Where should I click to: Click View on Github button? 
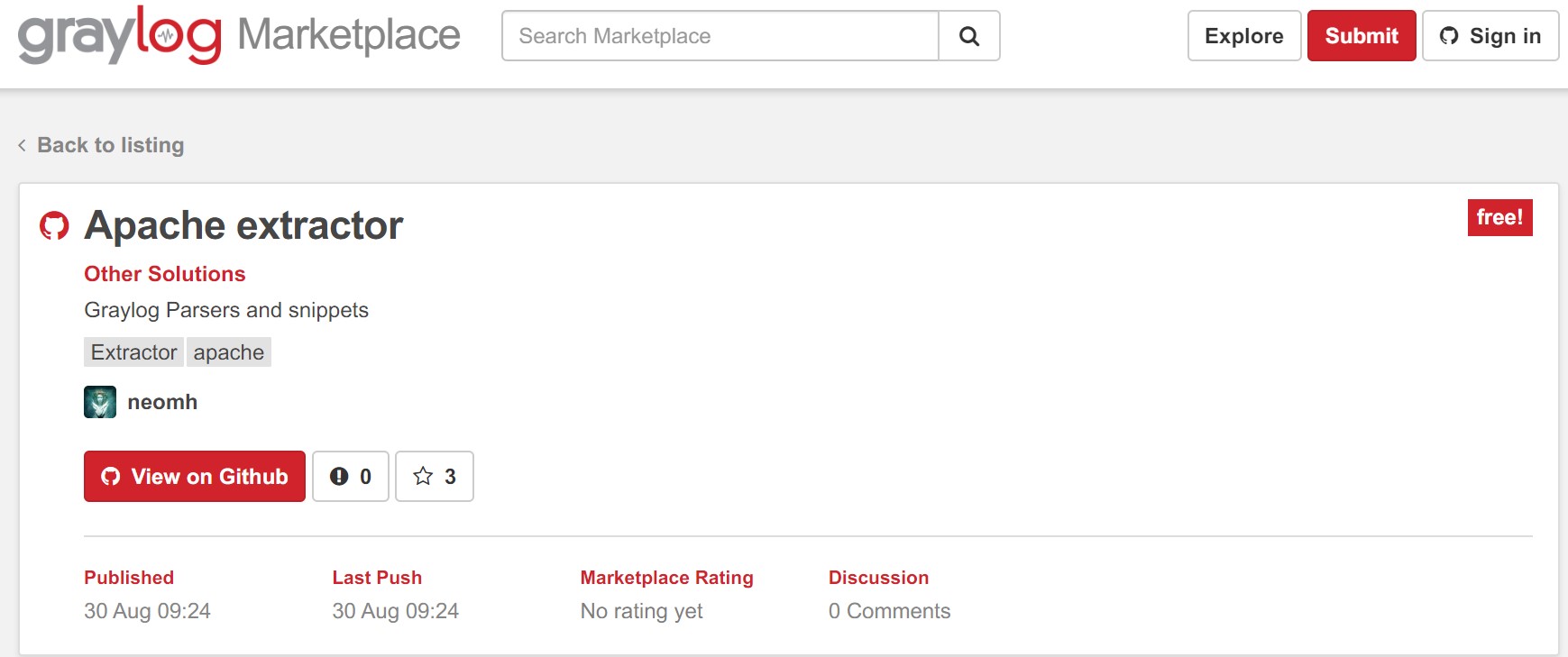[x=195, y=476]
